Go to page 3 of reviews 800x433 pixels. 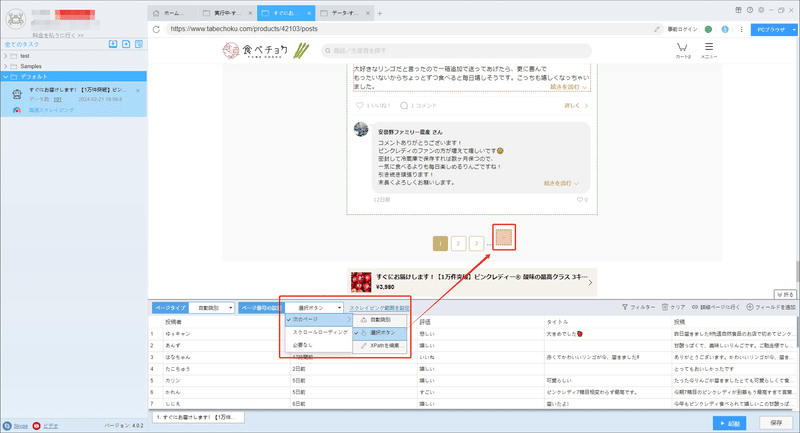coord(476,244)
